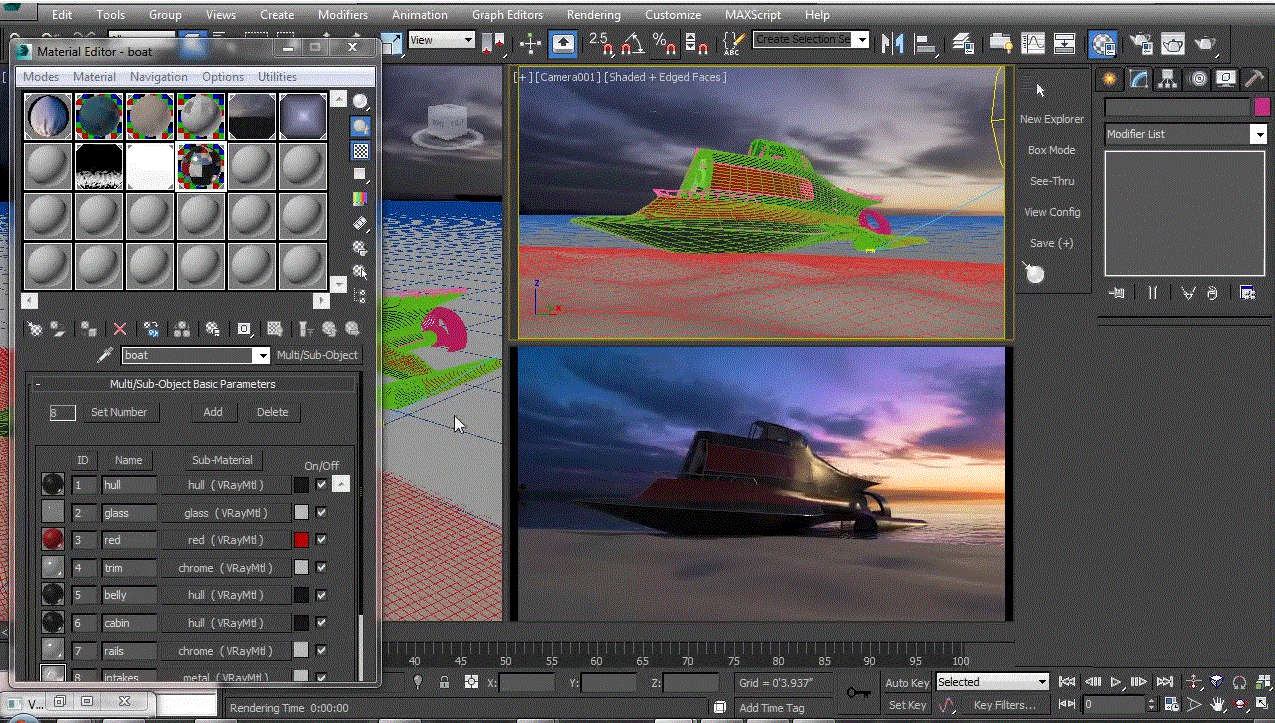Expand the Modifier List dropdown

click(1258, 134)
